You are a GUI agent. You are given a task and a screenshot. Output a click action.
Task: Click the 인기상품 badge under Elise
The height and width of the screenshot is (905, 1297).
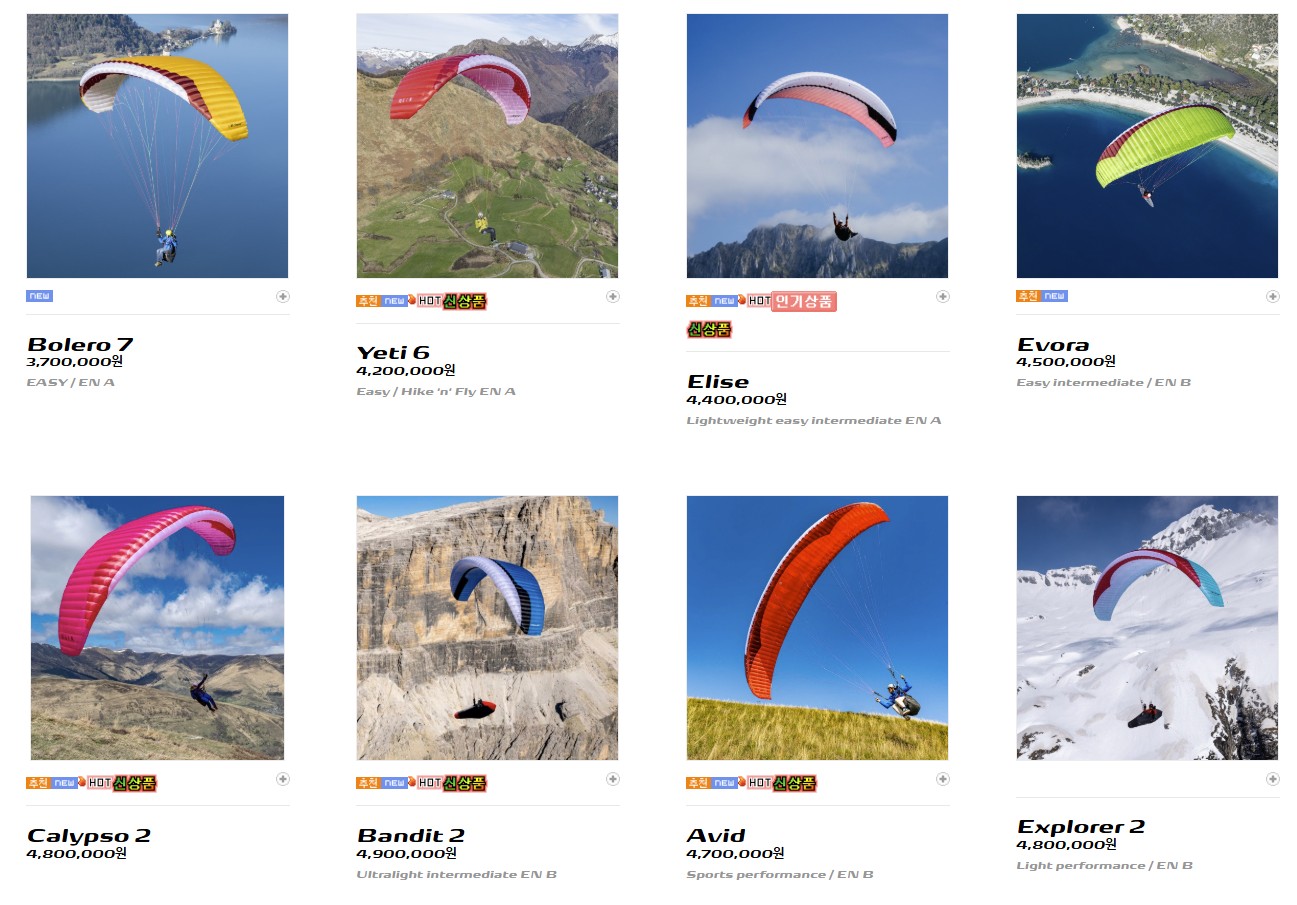click(803, 301)
